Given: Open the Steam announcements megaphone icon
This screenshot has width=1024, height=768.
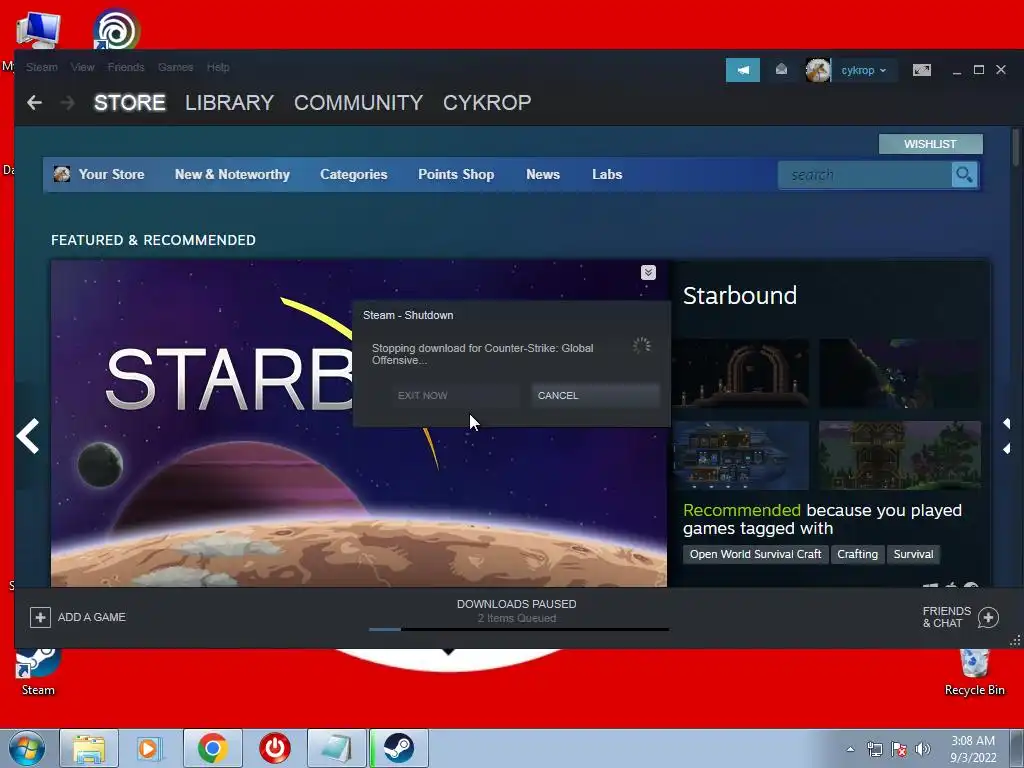Looking at the screenshot, I should [743, 70].
